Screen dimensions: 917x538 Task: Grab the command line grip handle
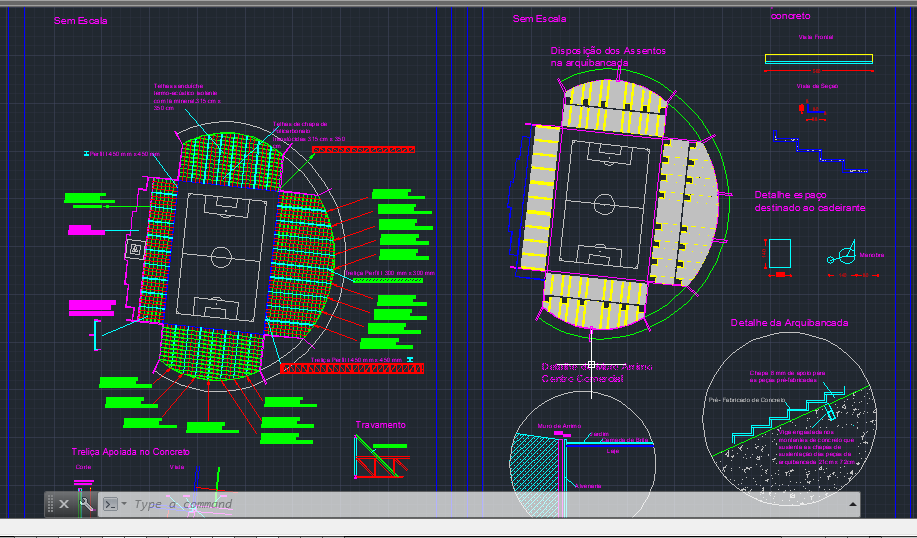50,504
